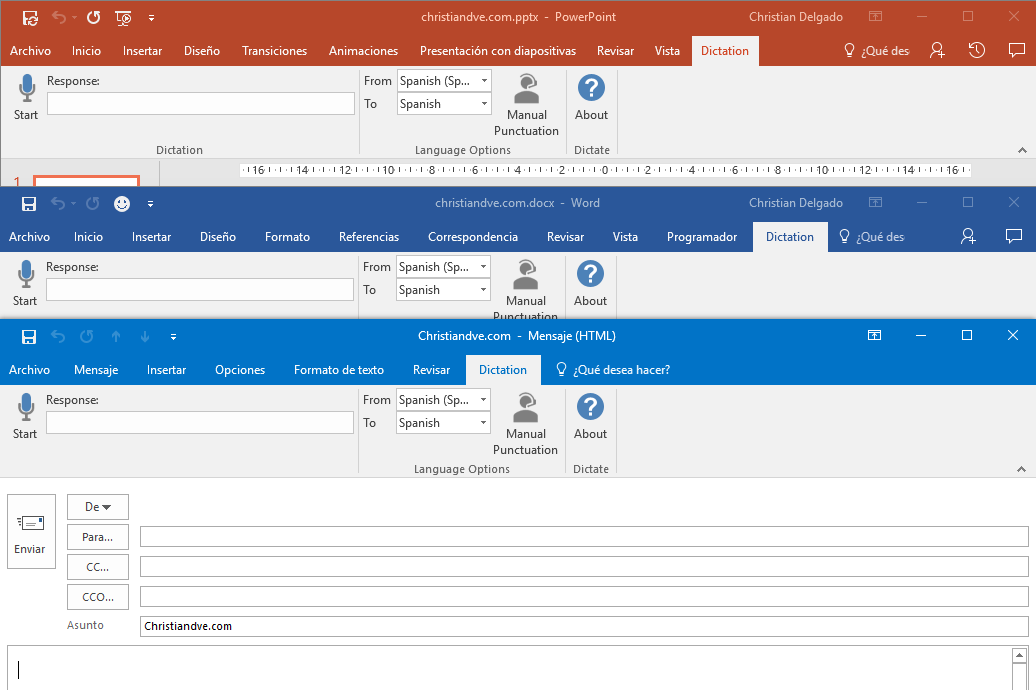The image size is (1036, 690).
Task: Open the Archivo tab in PowerPoint
Action: click(30, 51)
